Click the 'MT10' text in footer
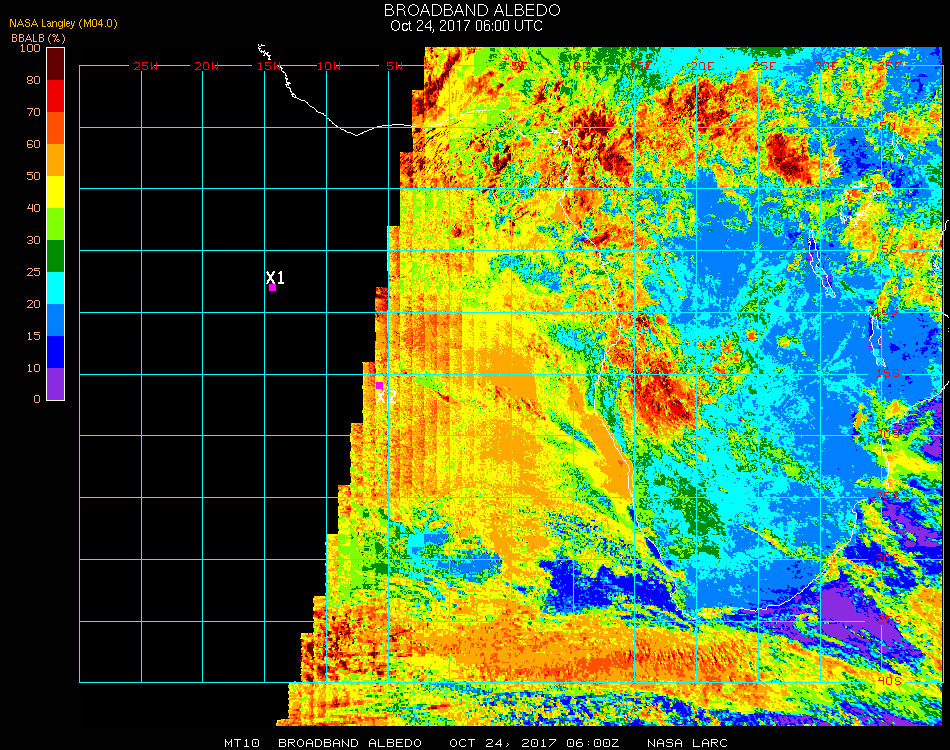The width and height of the screenshot is (950, 750). pyautogui.click(x=242, y=743)
